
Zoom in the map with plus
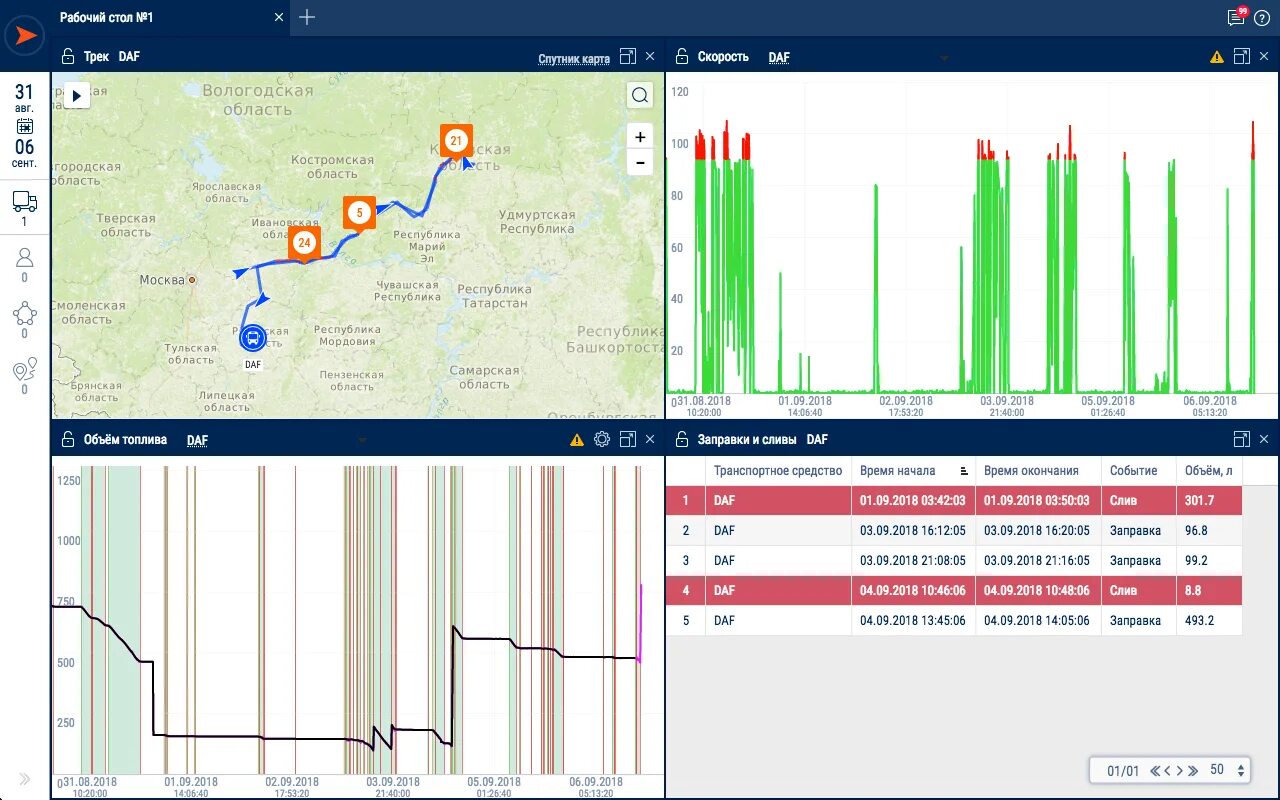pos(640,137)
